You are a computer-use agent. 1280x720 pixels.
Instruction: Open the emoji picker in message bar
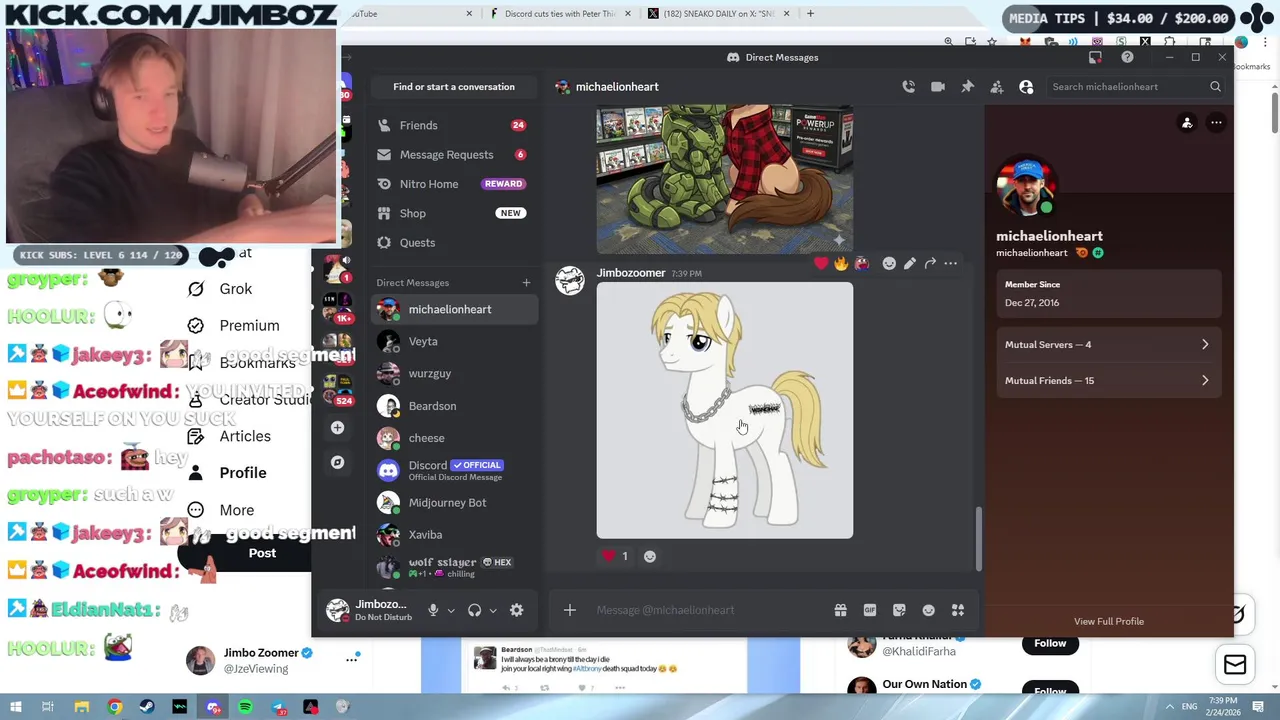[928, 610]
